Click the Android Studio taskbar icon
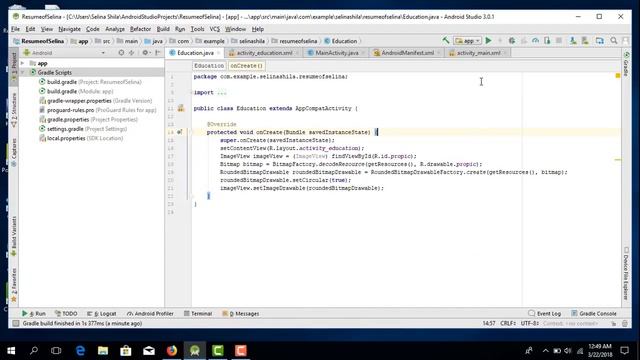Image resolution: width=640 pixels, height=360 pixels. pos(195,351)
